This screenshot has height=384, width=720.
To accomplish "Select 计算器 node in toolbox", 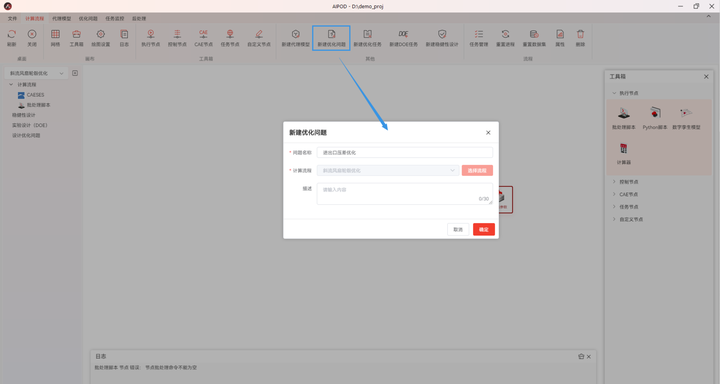I will pos(624,154).
